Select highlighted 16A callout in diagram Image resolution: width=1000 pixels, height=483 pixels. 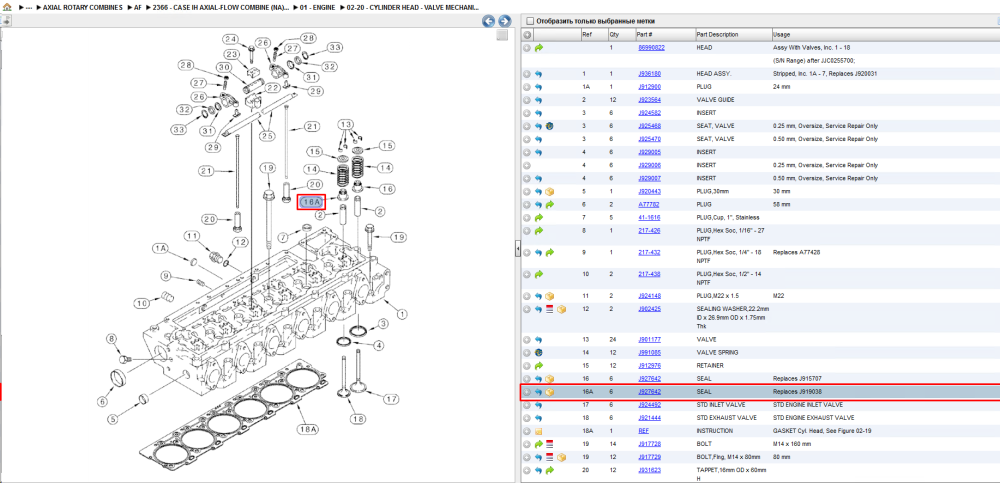pyautogui.click(x=312, y=202)
